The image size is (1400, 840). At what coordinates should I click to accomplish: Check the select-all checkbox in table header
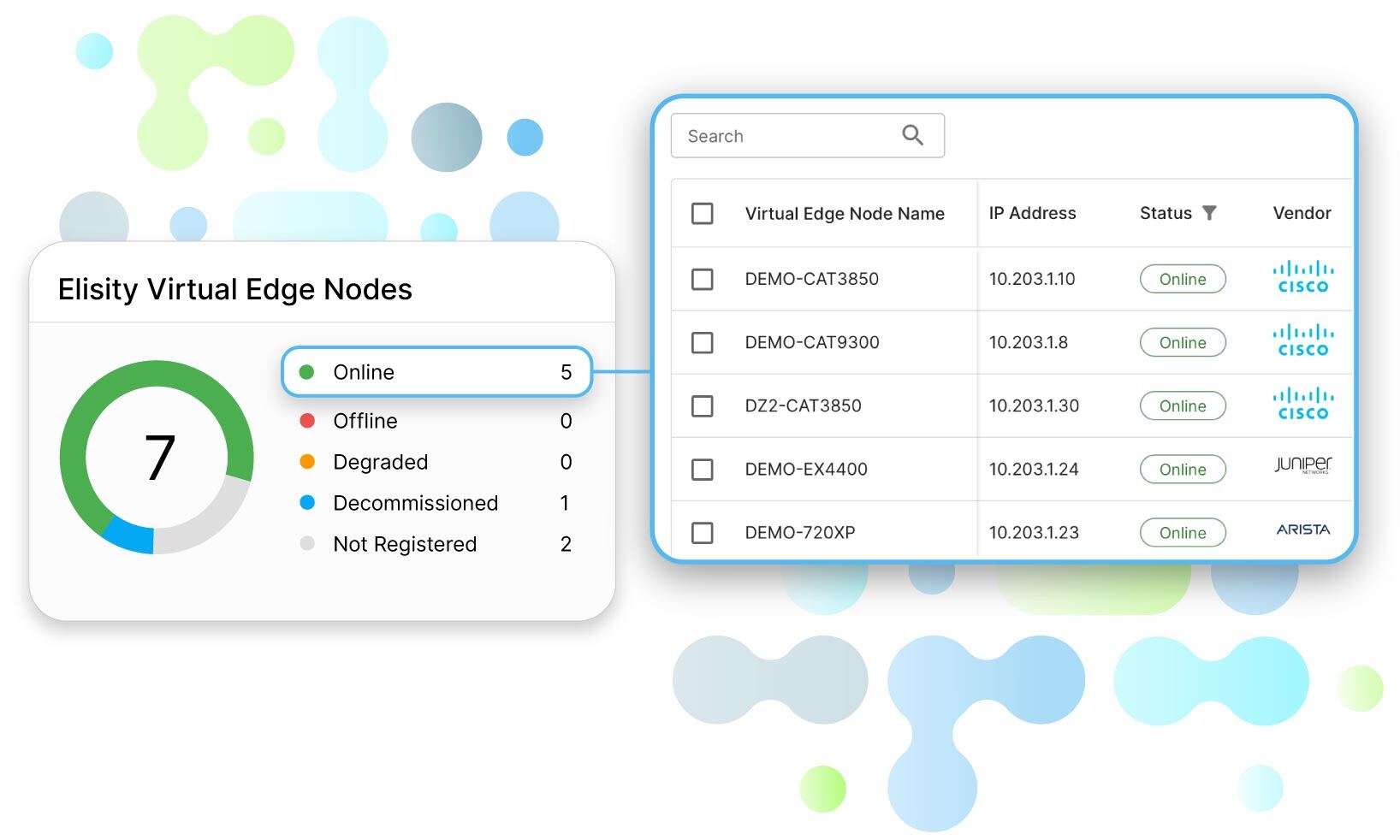[x=702, y=214]
